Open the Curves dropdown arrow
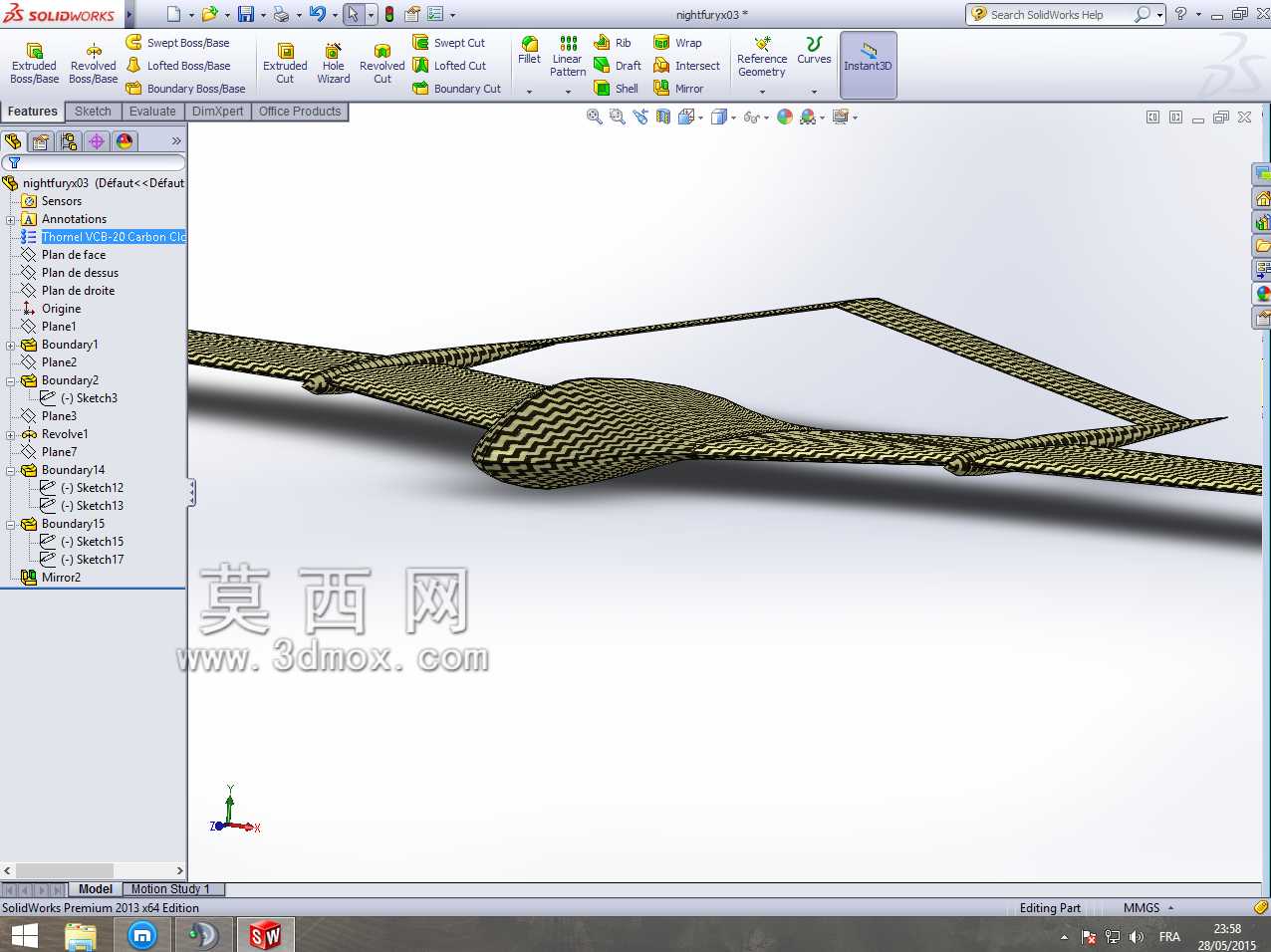Viewport: 1271px width, 952px height. 814,92
